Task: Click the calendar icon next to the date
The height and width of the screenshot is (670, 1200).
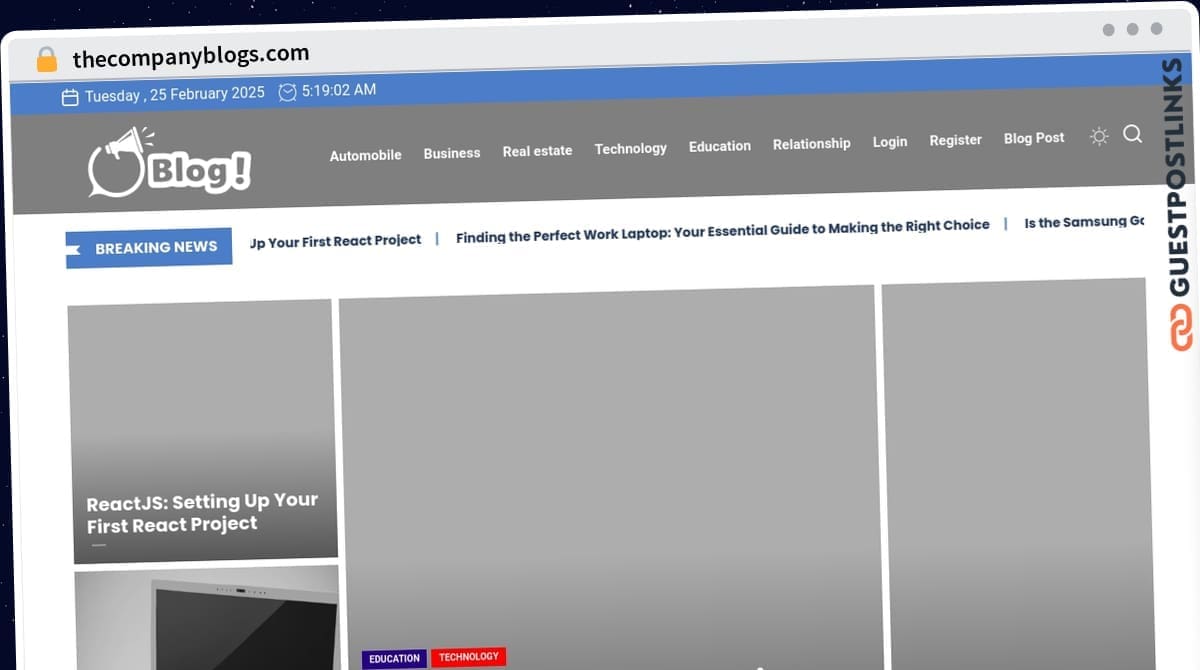Action: [x=70, y=97]
